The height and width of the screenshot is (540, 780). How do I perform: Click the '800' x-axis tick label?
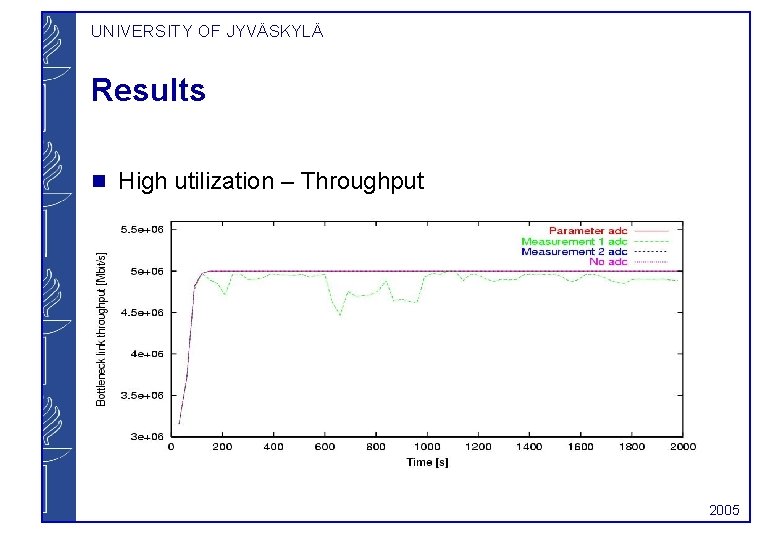pyautogui.click(x=376, y=447)
